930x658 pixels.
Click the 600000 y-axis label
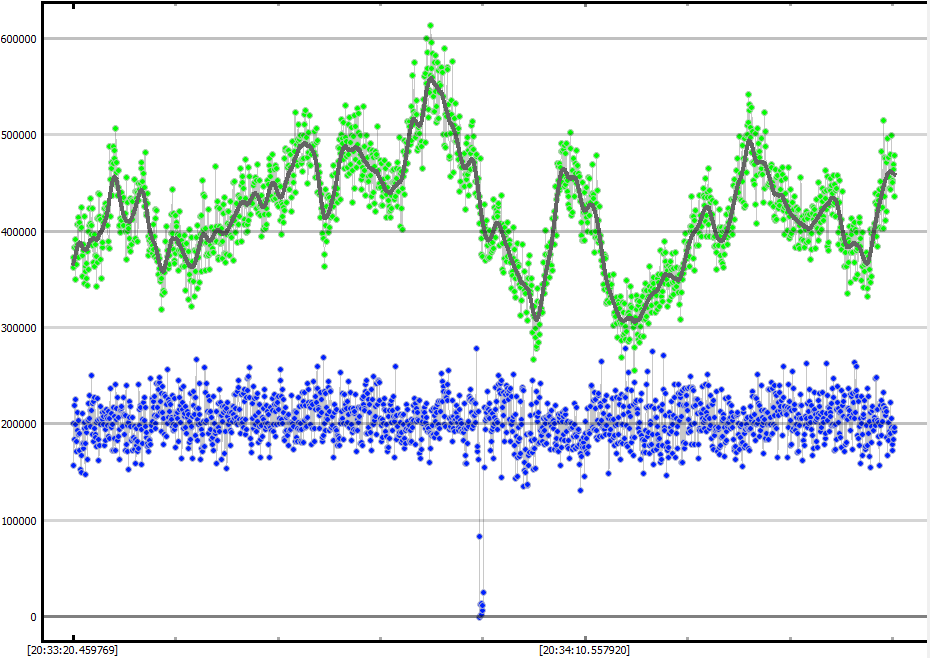coord(21,39)
